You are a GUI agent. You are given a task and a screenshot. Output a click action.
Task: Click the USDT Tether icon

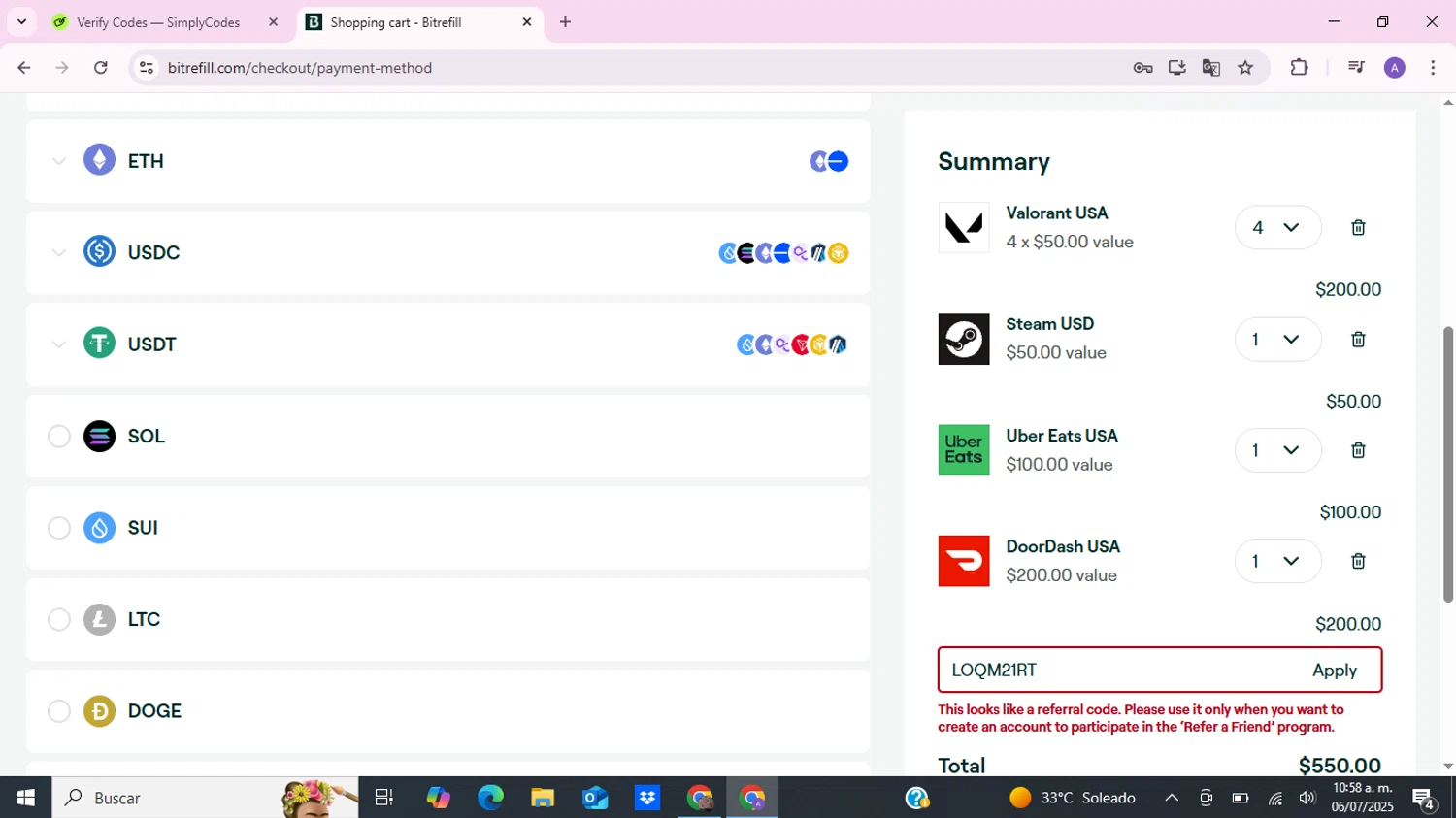(x=99, y=344)
